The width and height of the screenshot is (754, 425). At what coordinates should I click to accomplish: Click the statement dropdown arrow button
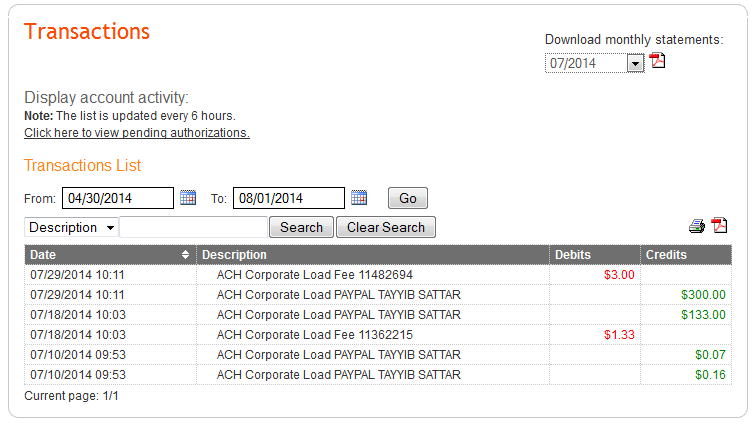[635, 63]
